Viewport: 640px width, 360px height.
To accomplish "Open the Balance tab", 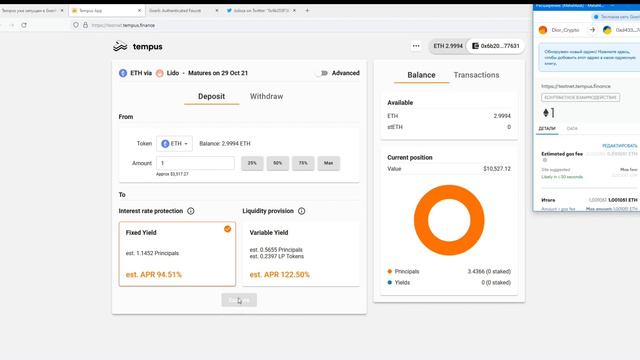I will (421, 75).
